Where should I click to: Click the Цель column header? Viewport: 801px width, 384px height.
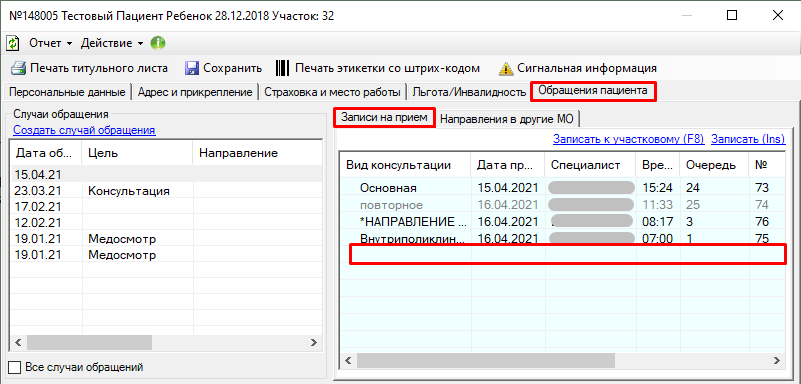[x=137, y=153]
